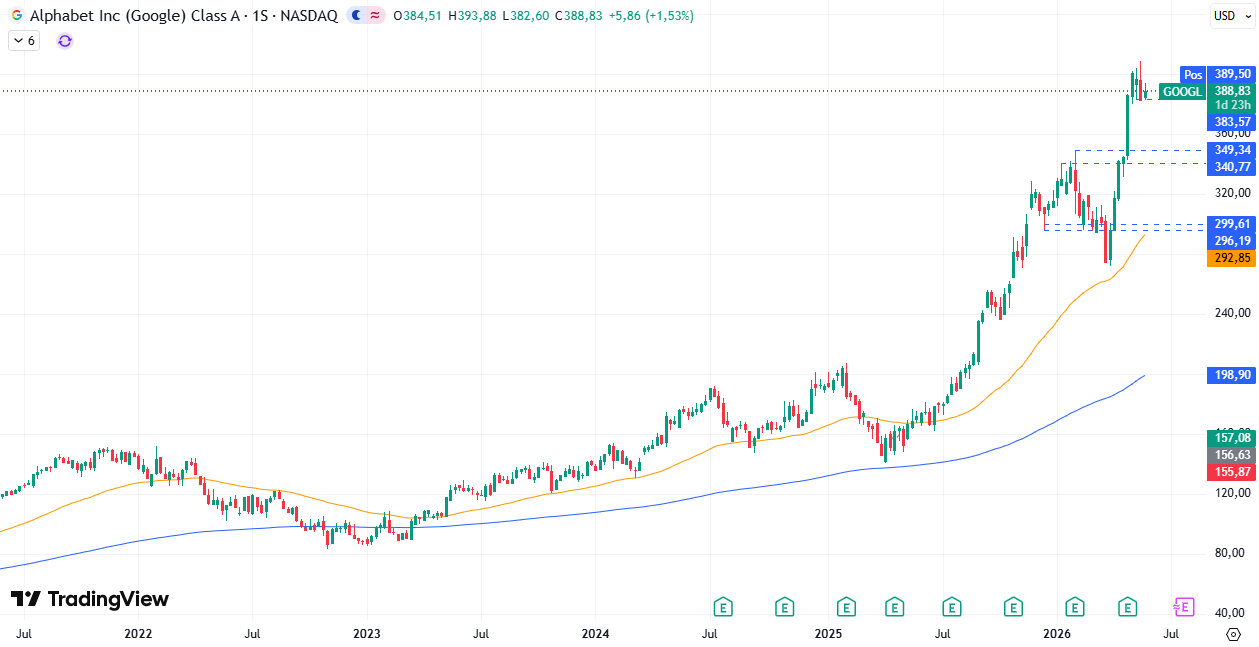The width and height of the screenshot is (1259, 647).
Task: Click the high value H393,88
Action: (472, 16)
